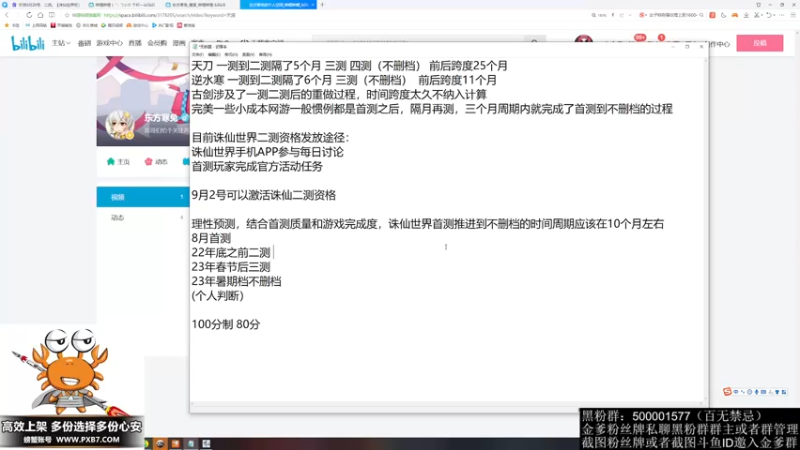Viewport: 800px width, 450px height.
Task: Switch to the third browser tab
Action: (200, 5)
